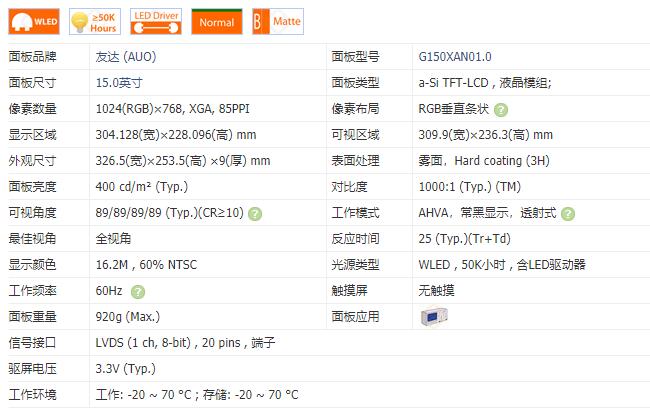The width and height of the screenshot is (650, 408).
Task: Click the Matte surface badge icon
Action: coord(278,22)
